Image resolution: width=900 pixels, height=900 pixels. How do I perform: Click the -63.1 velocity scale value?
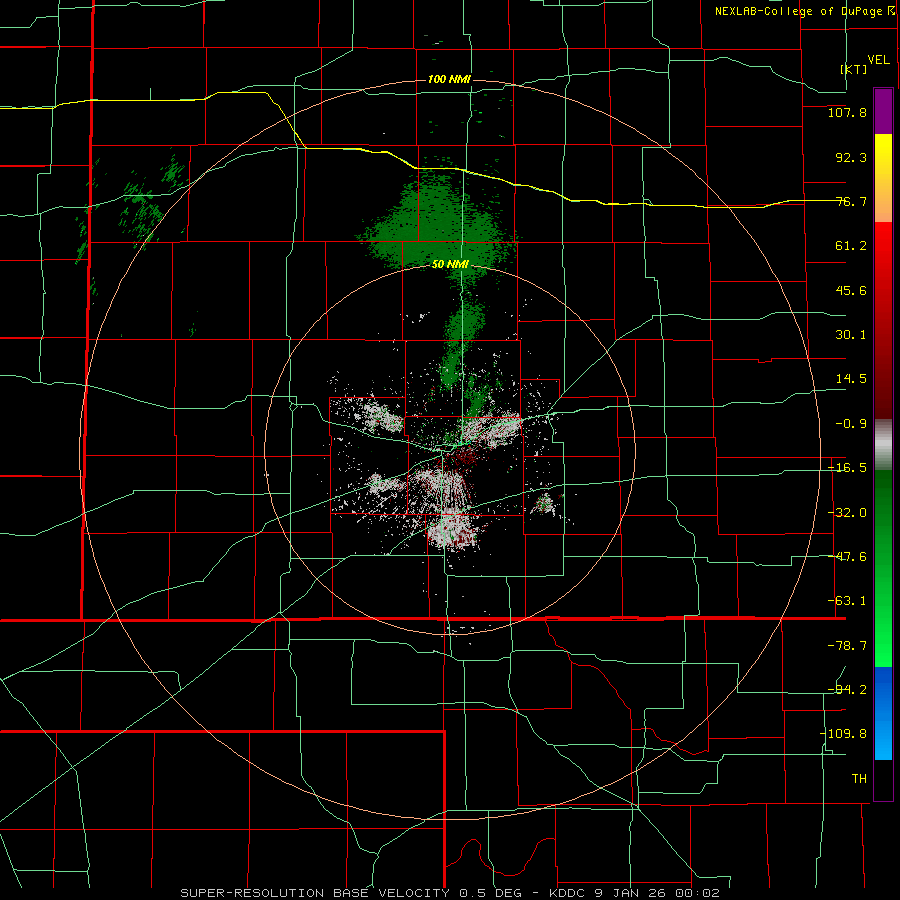pos(847,601)
